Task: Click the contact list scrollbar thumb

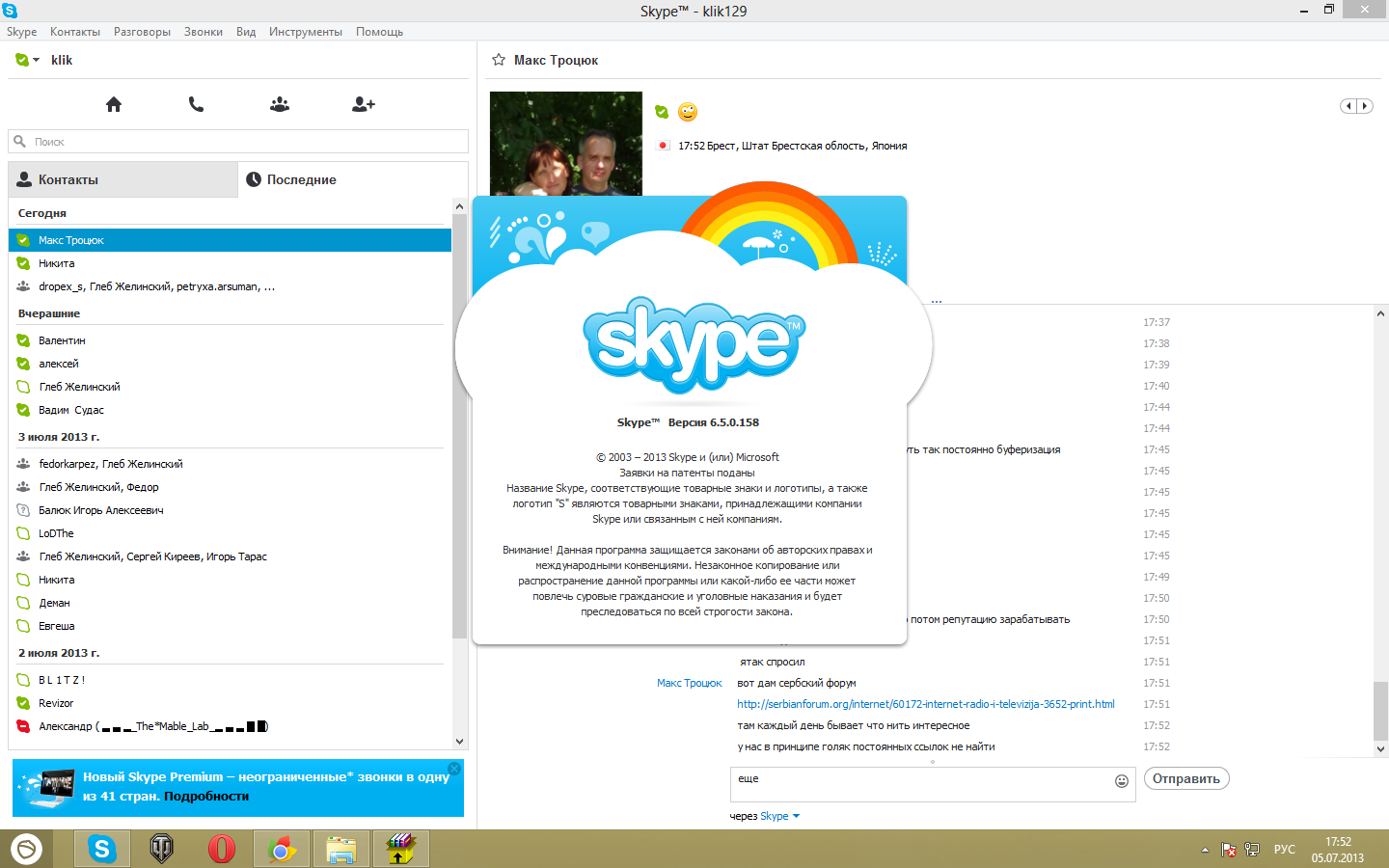Action: 459,427
